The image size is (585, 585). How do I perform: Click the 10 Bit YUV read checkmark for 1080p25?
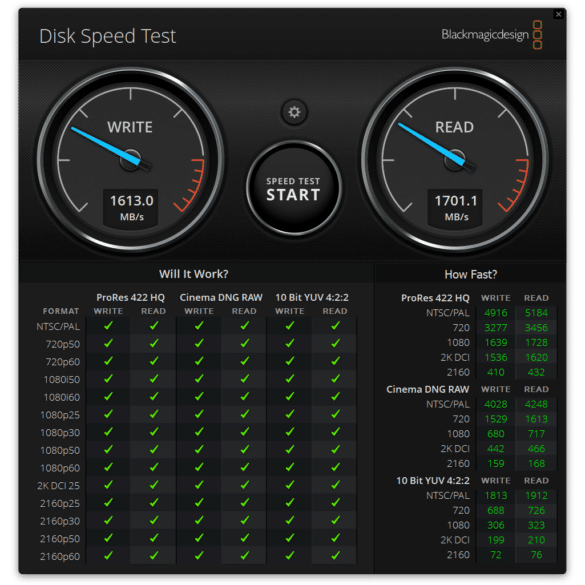[x=335, y=414]
